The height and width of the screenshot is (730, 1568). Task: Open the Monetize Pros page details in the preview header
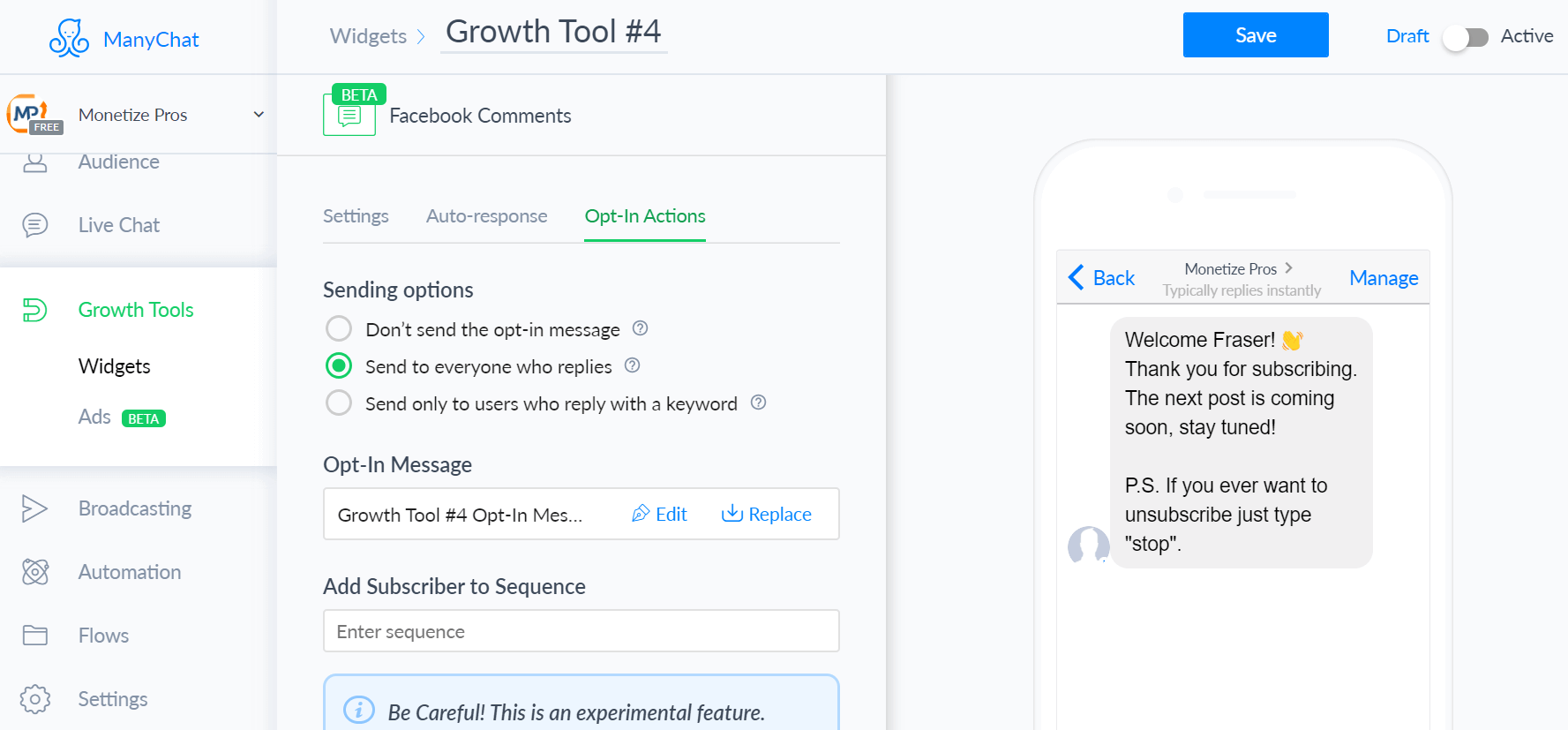coord(1238,268)
